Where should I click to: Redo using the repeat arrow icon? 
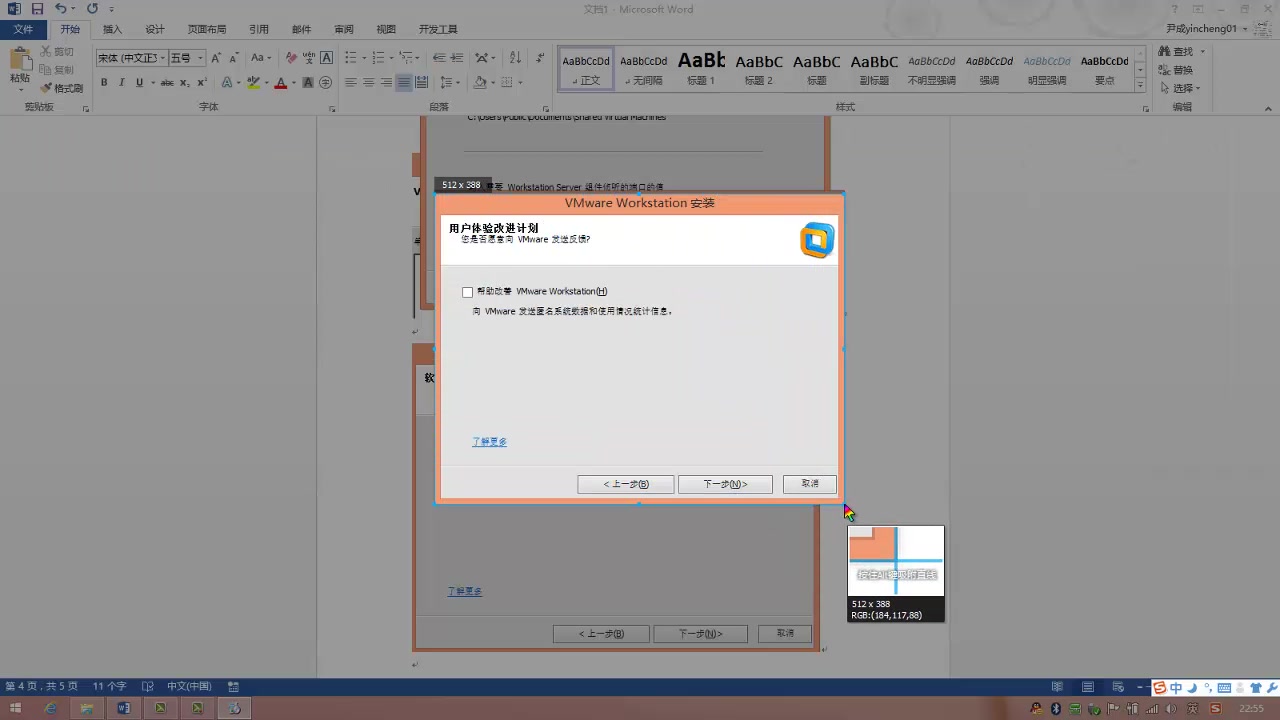[x=92, y=9]
